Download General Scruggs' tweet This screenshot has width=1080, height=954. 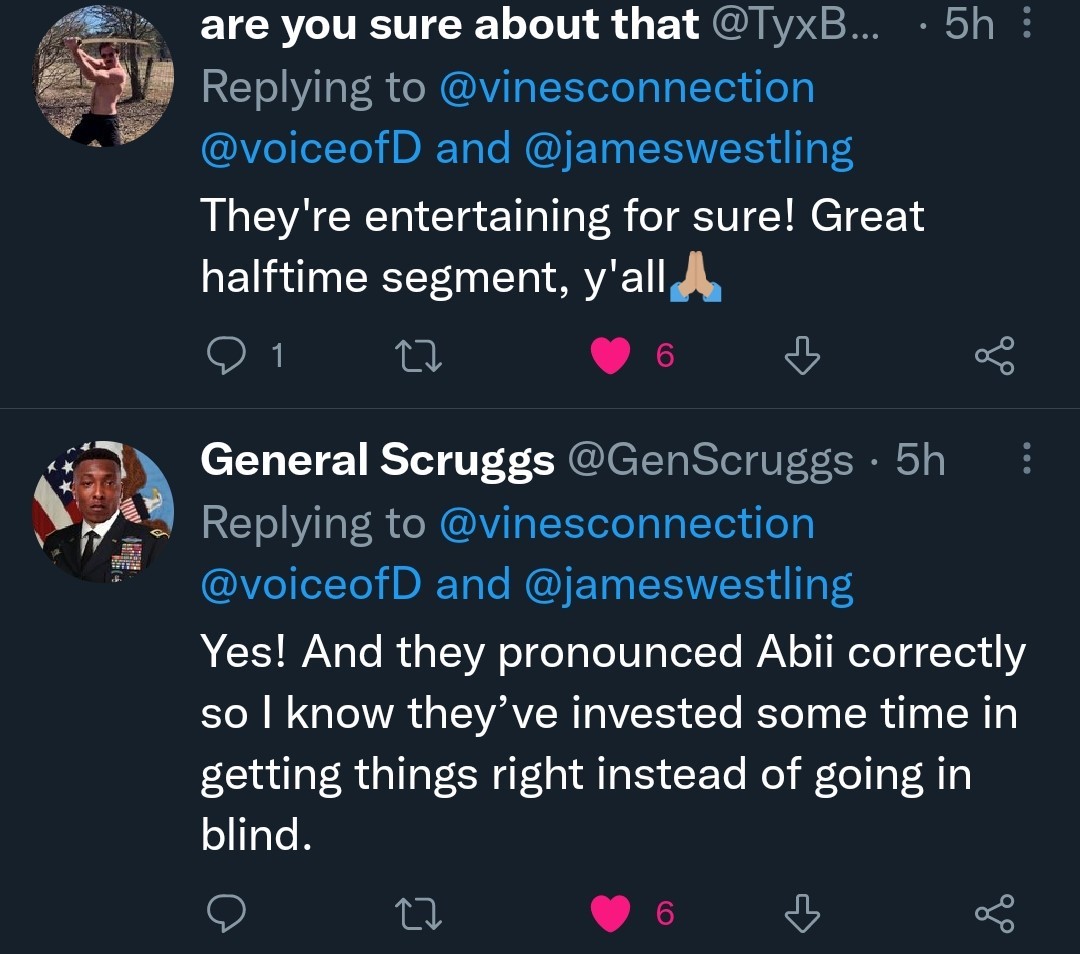pyautogui.click(x=802, y=912)
